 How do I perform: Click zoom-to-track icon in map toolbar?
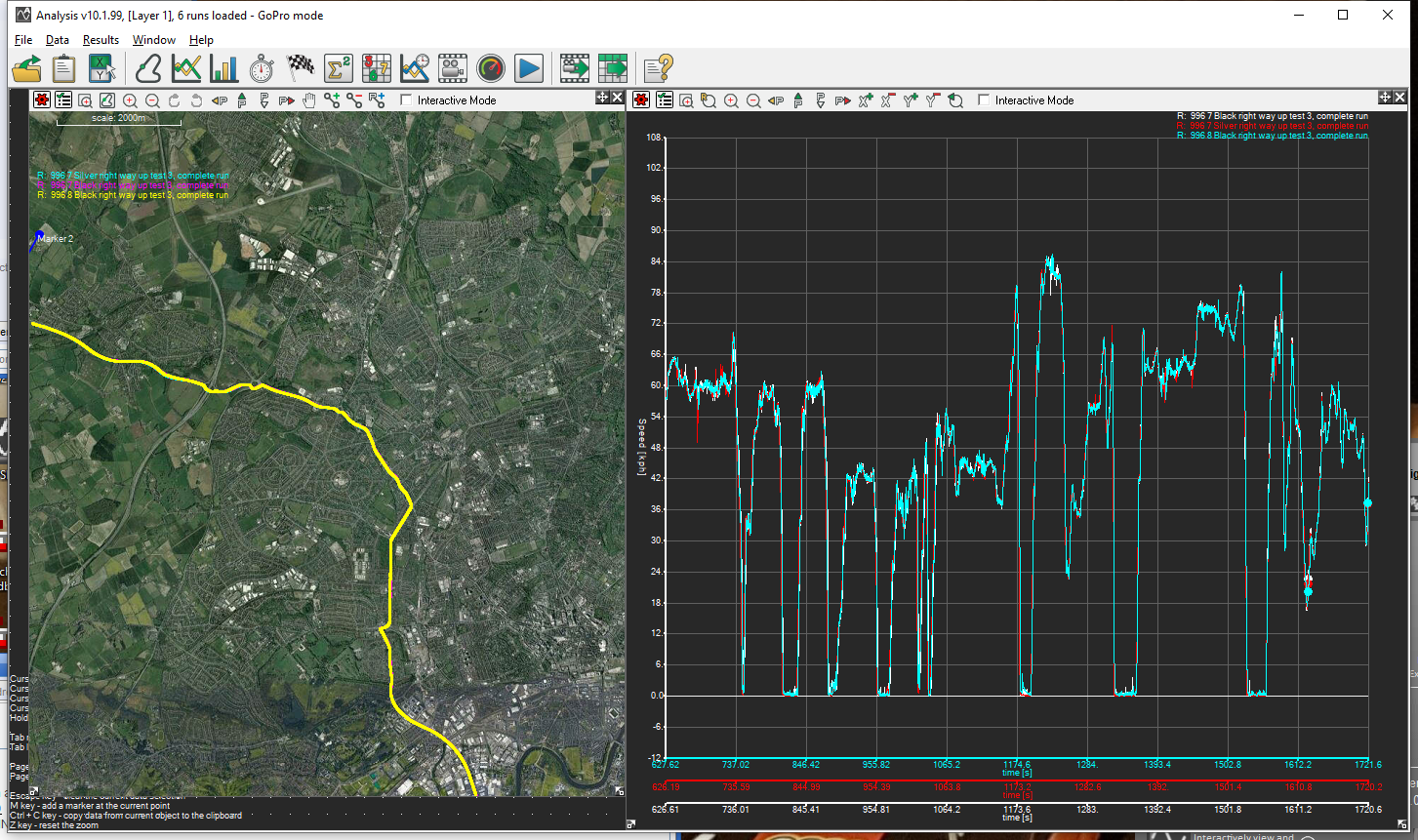[x=107, y=100]
